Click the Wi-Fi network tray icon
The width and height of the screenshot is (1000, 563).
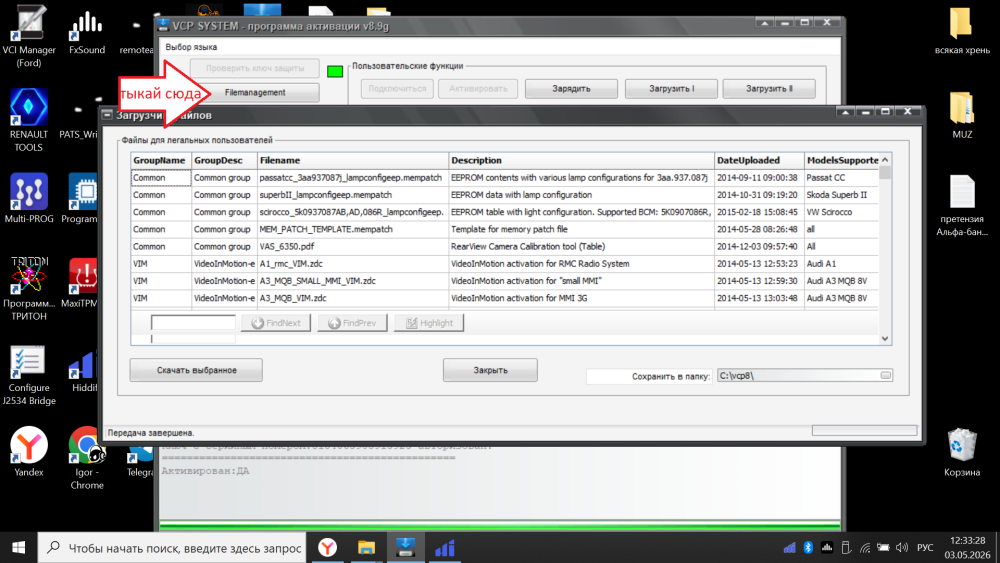point(865,548)
